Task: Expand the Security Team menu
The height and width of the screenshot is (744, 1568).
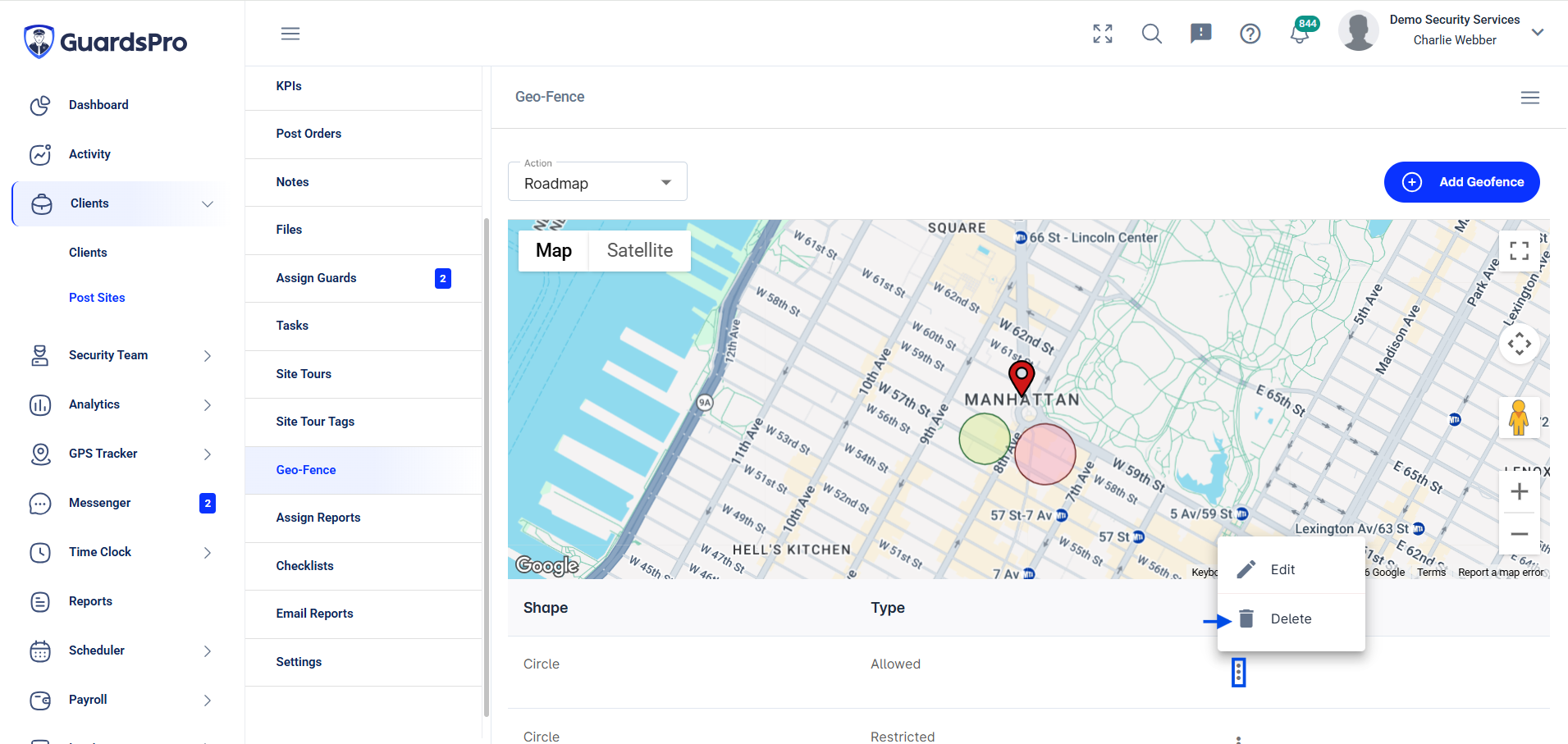Action: tap(121, 355)
